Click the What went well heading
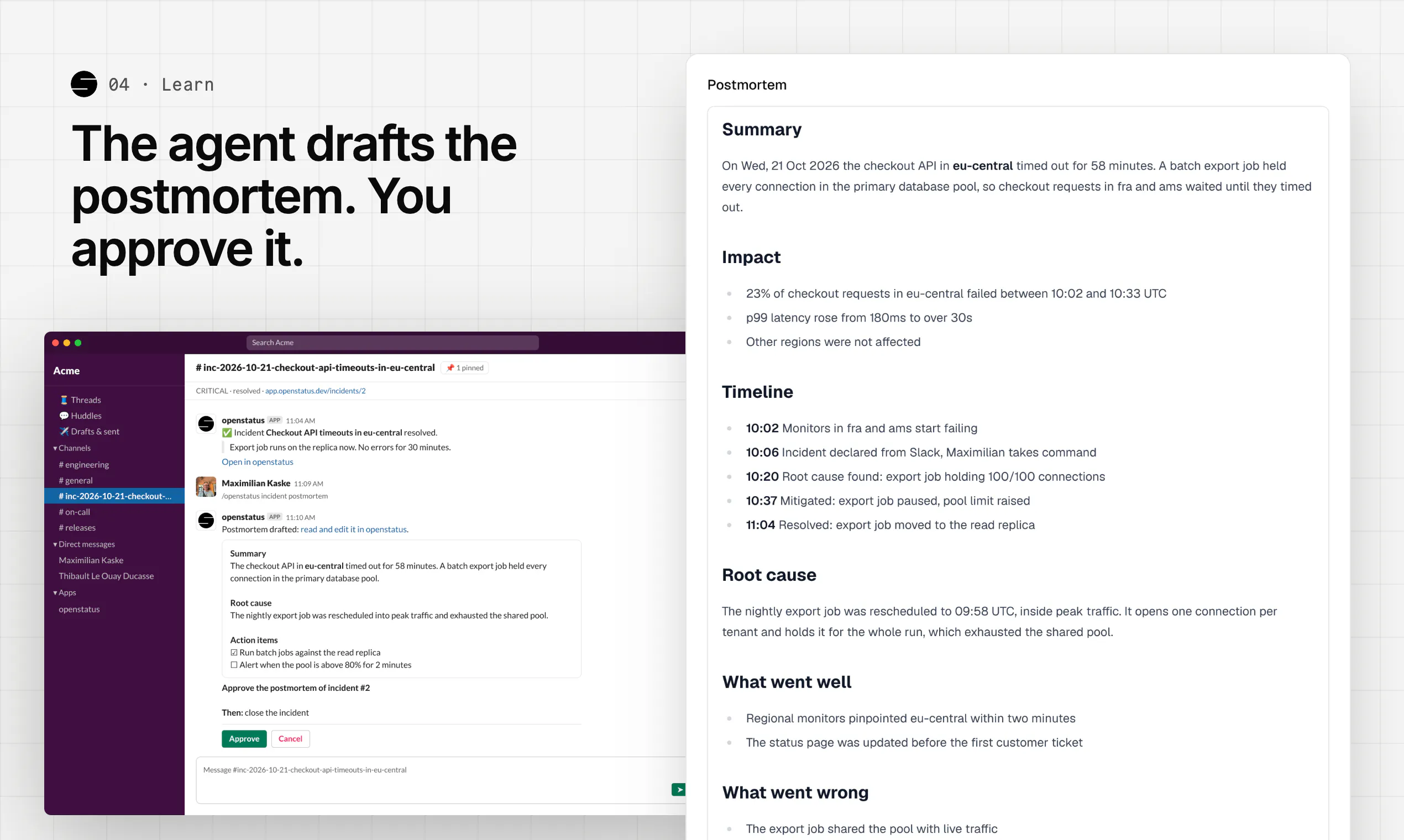The height and width of the screenshot is (840, 1404). click(x=787, y=683)
